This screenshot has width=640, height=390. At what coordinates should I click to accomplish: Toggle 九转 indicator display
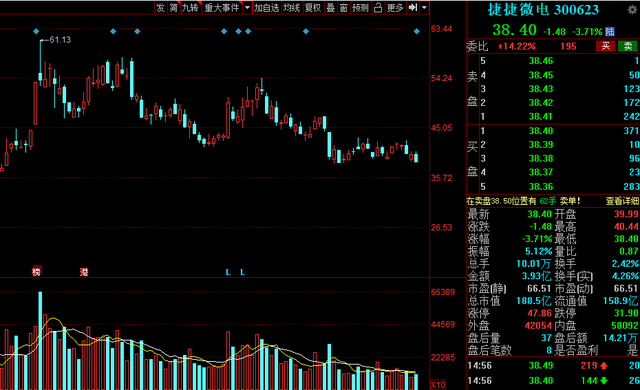pos(190,8)
